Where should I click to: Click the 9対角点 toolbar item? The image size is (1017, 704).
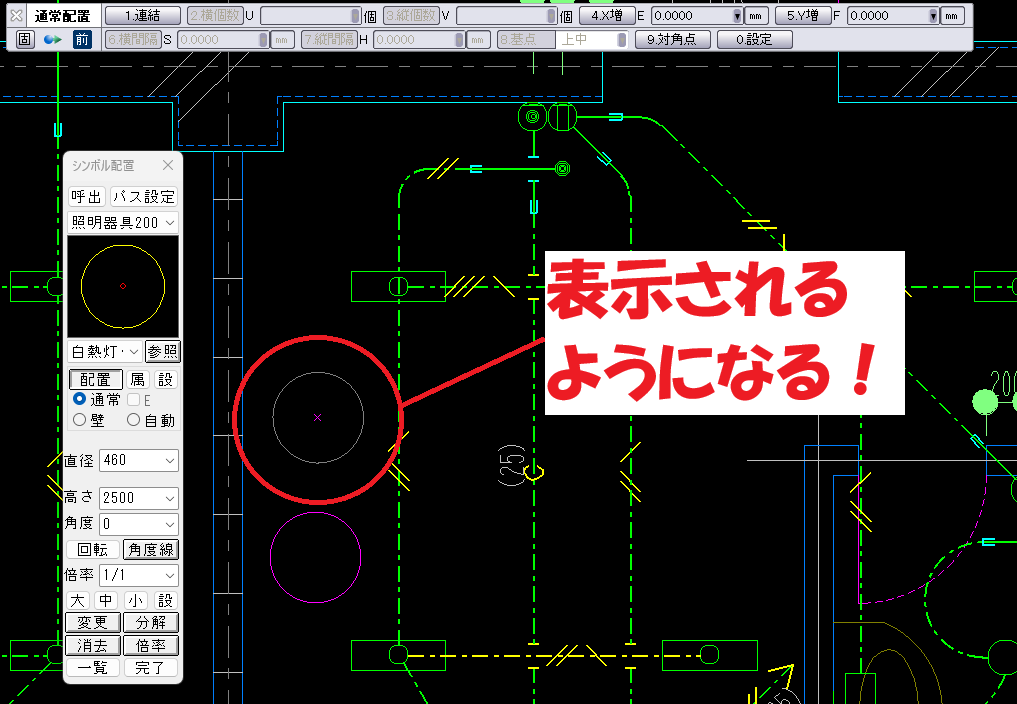672,38
